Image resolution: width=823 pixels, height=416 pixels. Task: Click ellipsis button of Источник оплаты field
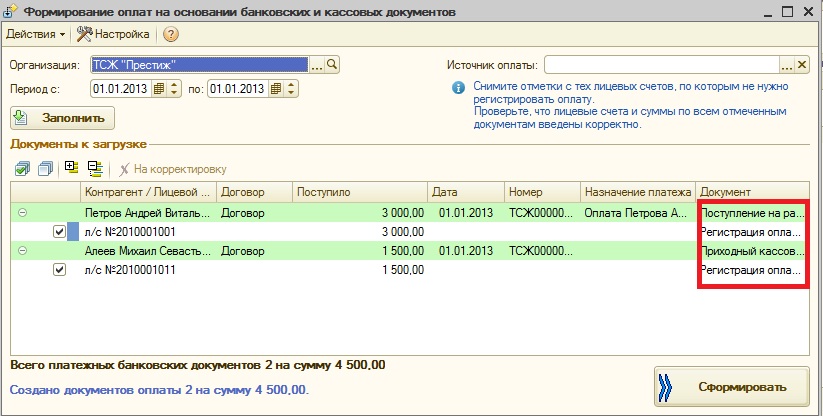pyautogui.click(x=785, y=65)
